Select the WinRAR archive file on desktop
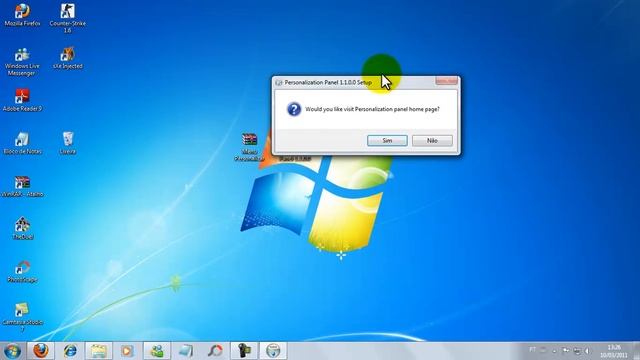640x360 pixels. click(x=249, y=147)
